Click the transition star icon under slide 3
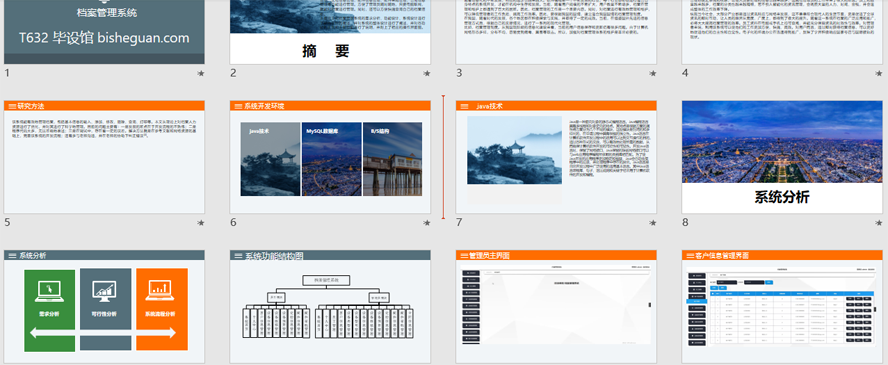The width and height of the screenshot is (888, 365). (652, 74)
